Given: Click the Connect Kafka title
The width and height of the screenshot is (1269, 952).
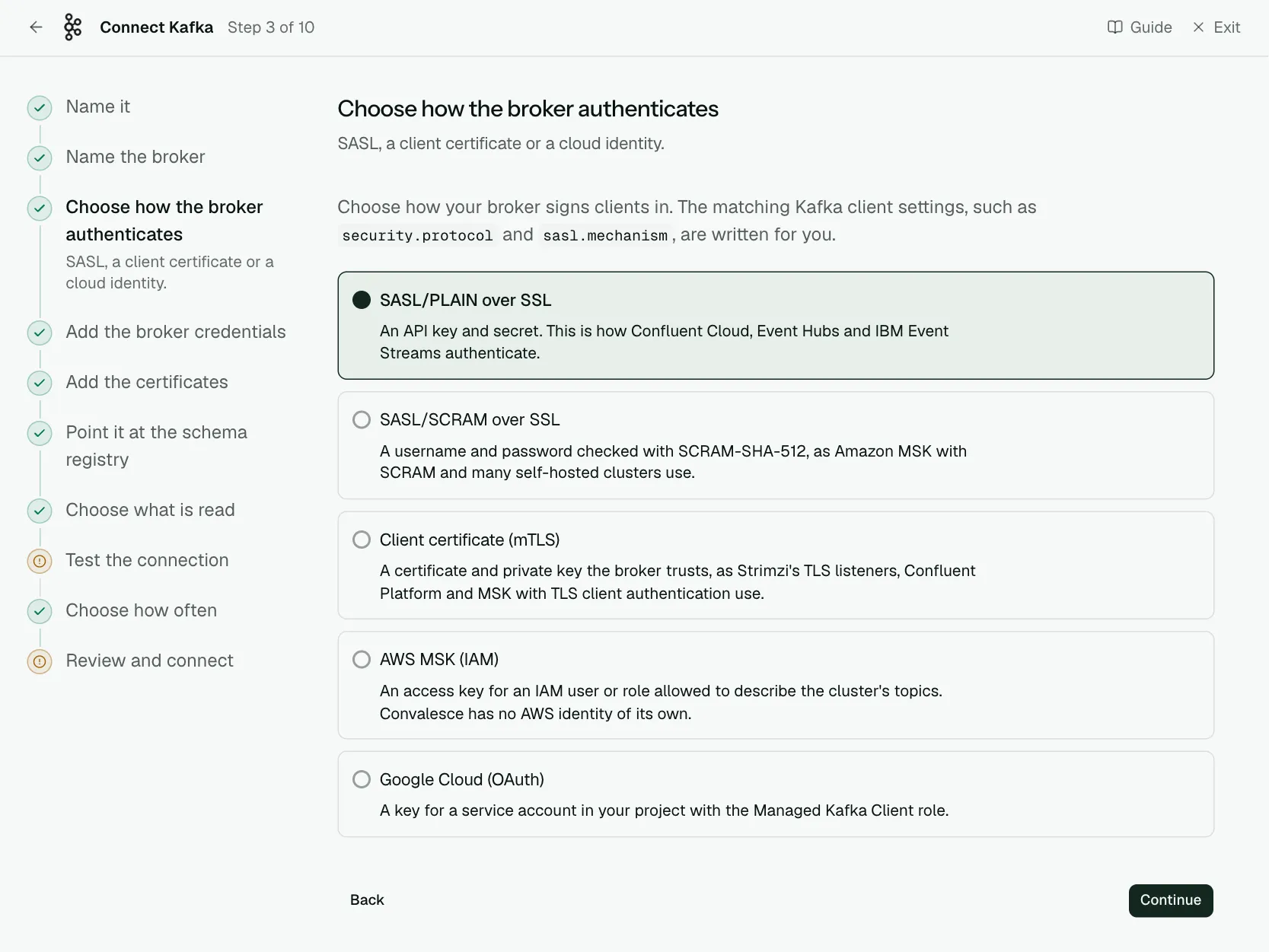Looking at the screenshot, I should coord(157,27).
